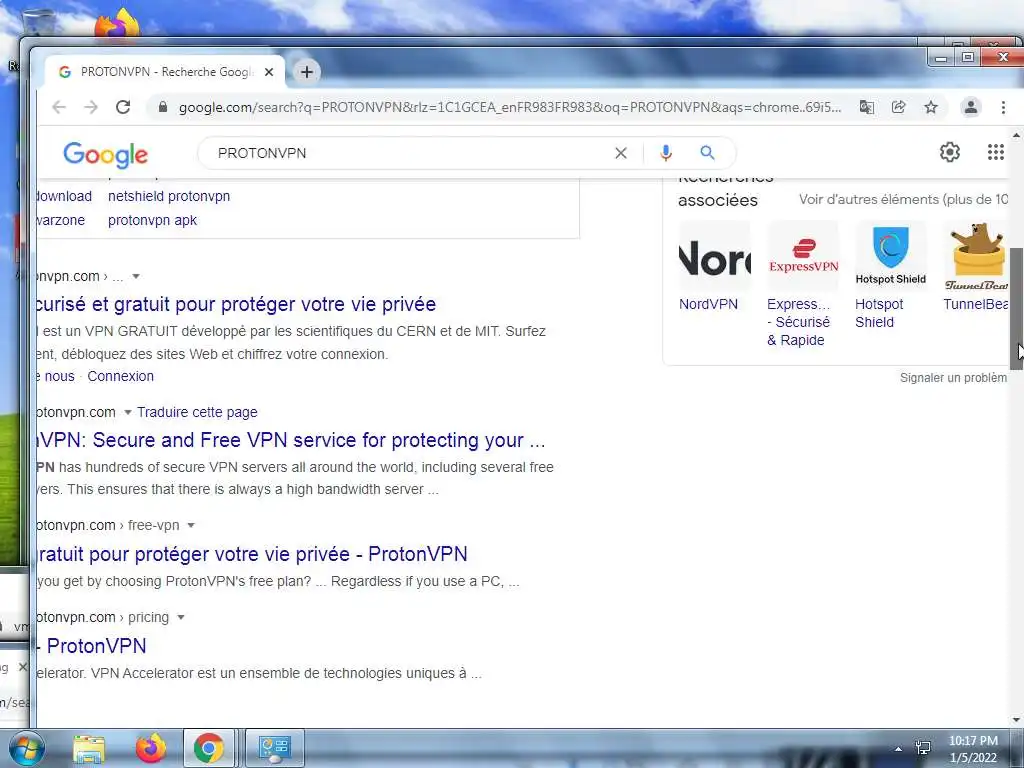Switch to Chrome in the taskbar
Image resolution: width=1024 pixels, height=768 pixels.
click(x=208, y=748)
